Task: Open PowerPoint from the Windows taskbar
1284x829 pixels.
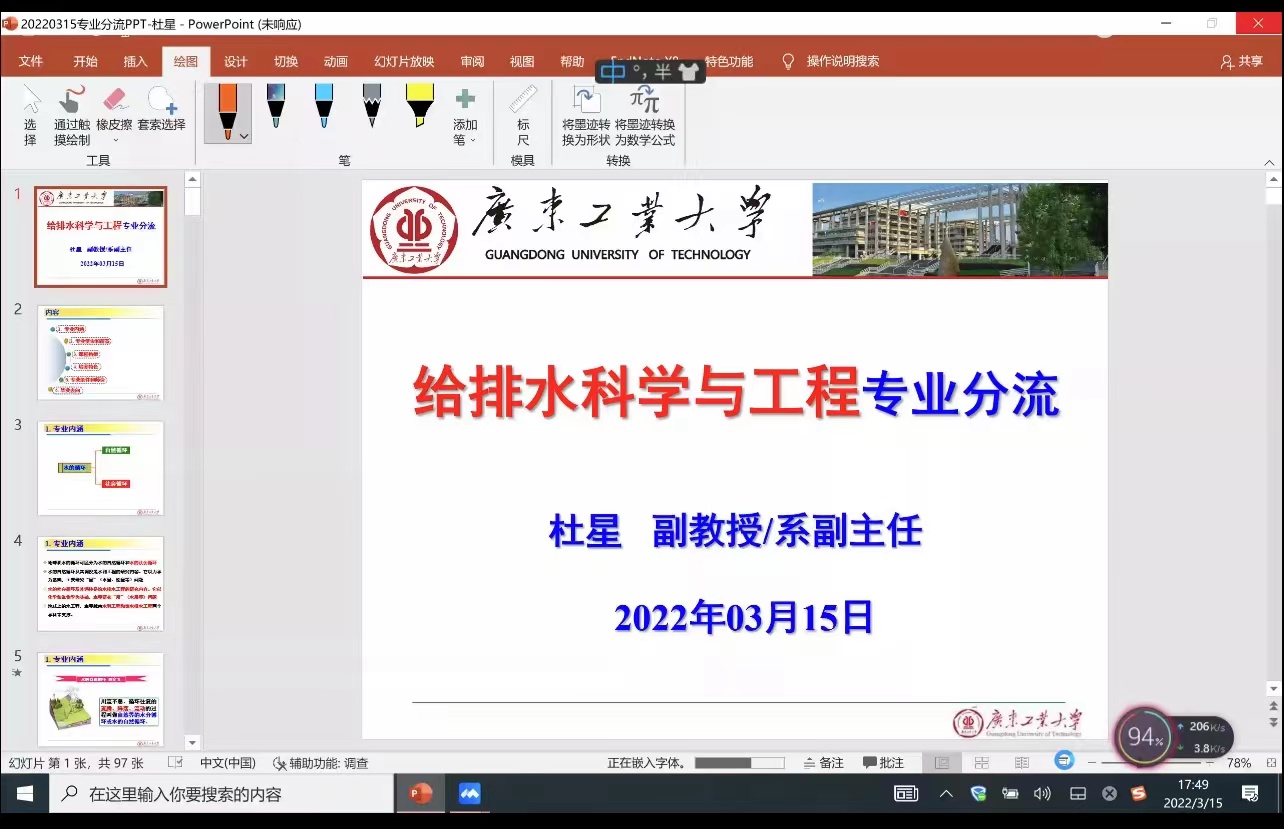Action: [x=421, y=794]
